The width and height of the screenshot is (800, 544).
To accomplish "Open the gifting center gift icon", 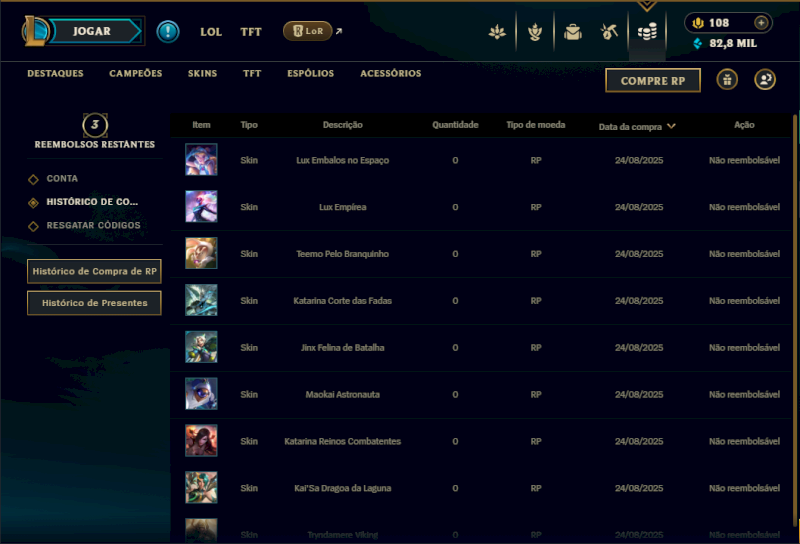I will pyautogui.click(x=727, y=80).
